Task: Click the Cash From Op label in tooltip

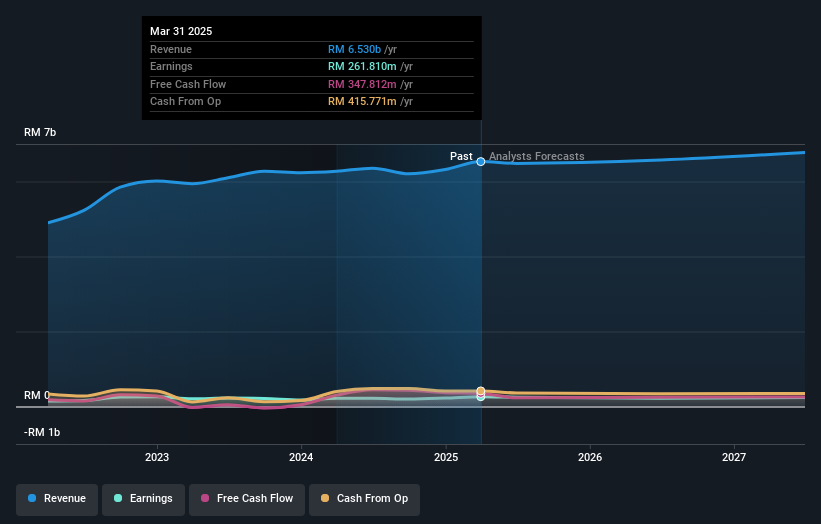Action: point(185,102)
